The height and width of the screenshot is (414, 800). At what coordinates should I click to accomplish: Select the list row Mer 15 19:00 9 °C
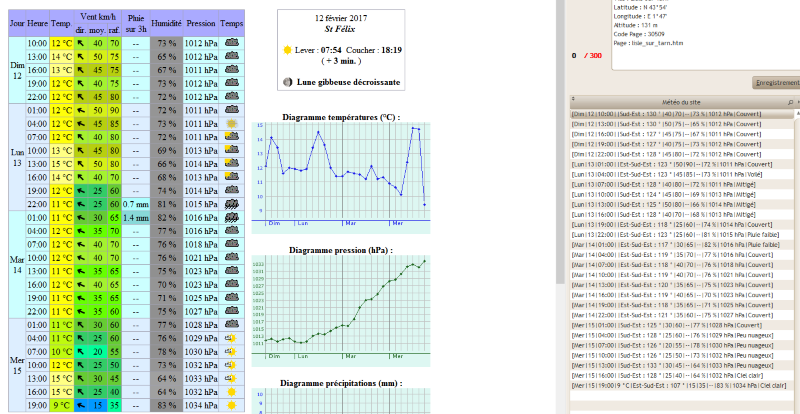[x=682, y=385]
